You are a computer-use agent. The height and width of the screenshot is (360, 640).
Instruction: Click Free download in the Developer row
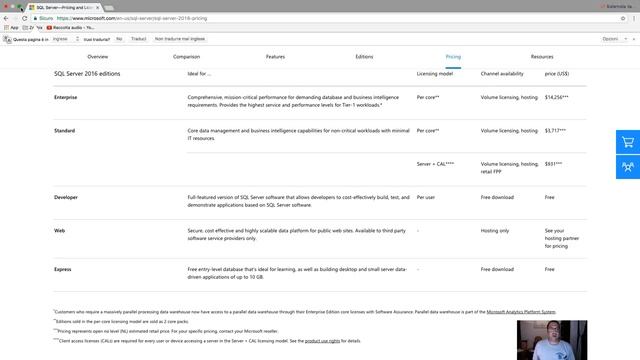point(497,198)
